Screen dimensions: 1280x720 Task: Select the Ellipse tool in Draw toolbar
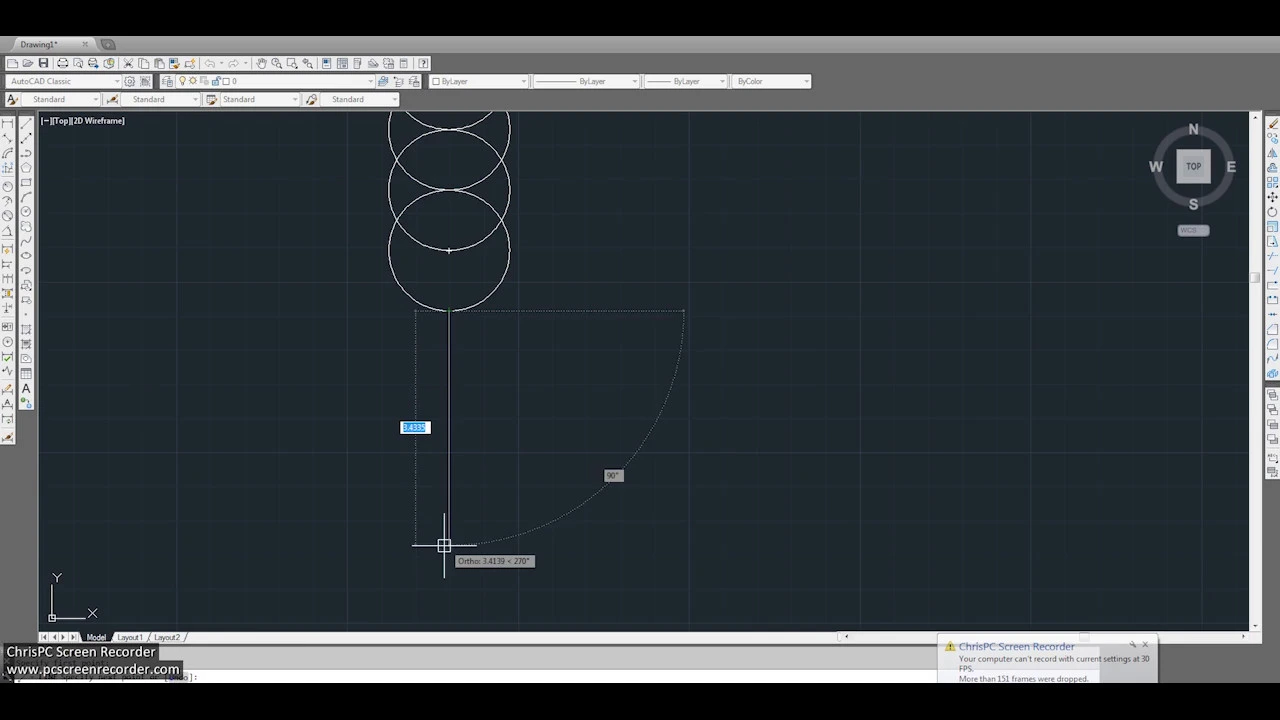pyautogui.click(x=26, y=254)
